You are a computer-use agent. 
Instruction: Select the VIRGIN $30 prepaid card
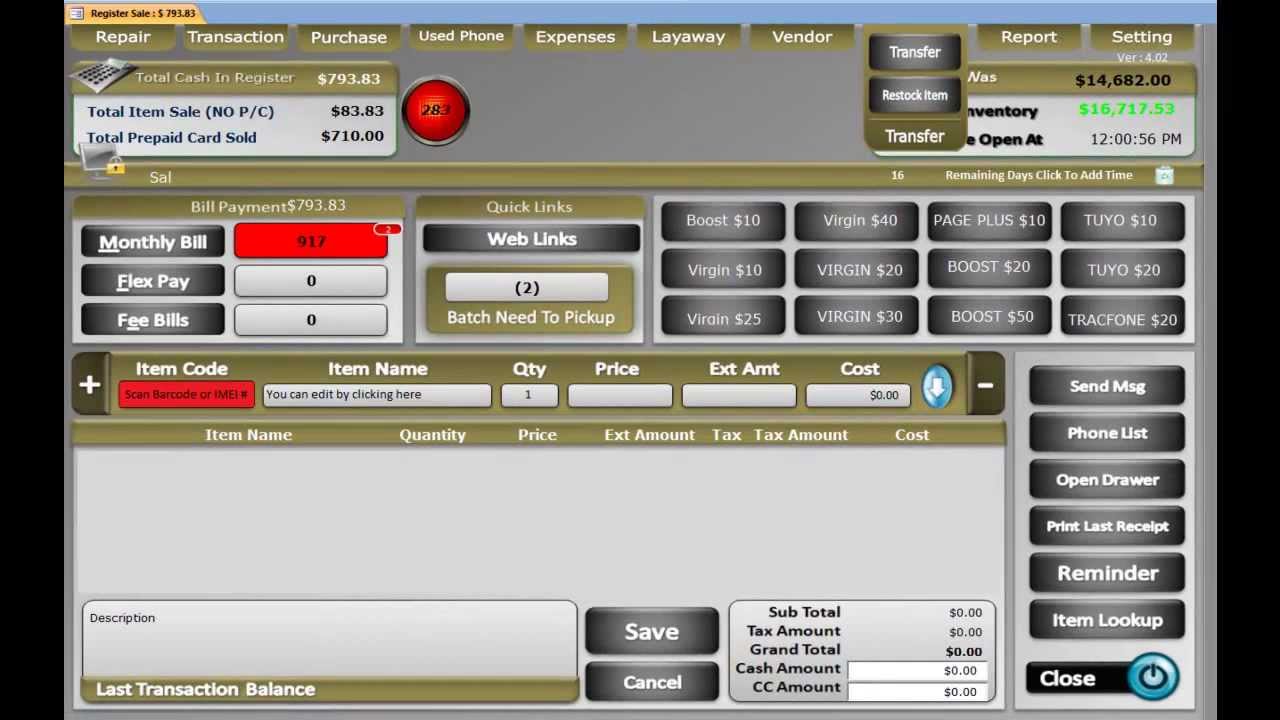tap(859, 317)
